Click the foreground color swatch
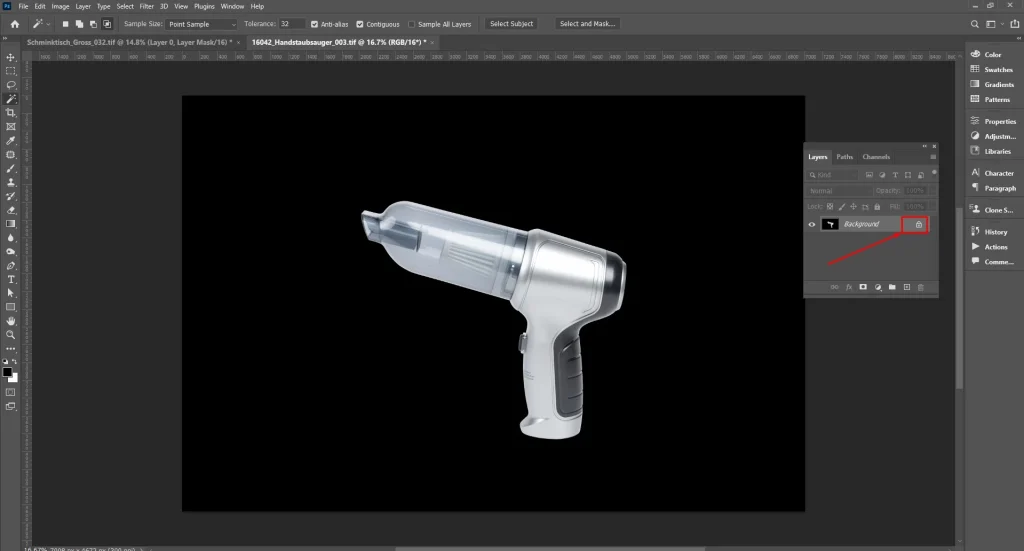 coord(7,371)
